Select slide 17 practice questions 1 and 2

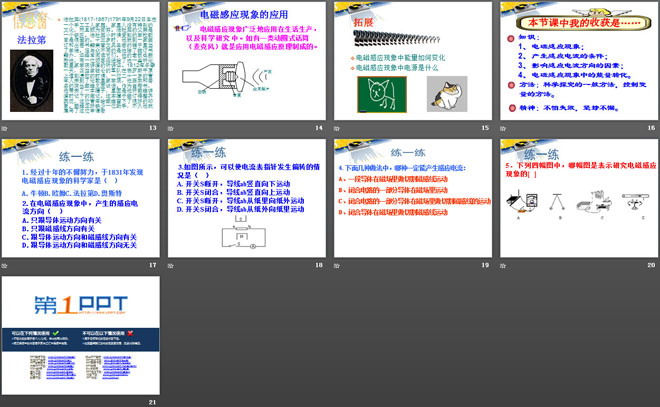(80, 198)
